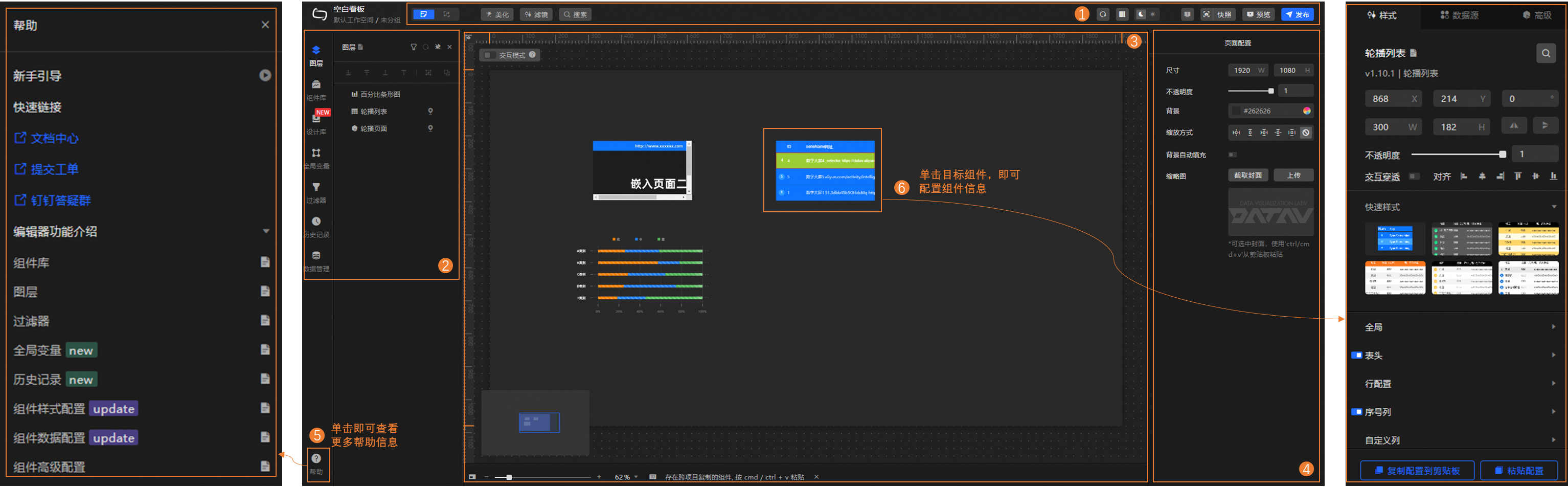Open the 过滤器 filter panel
Screen dimensions: 1568x487
pos(316,192)
